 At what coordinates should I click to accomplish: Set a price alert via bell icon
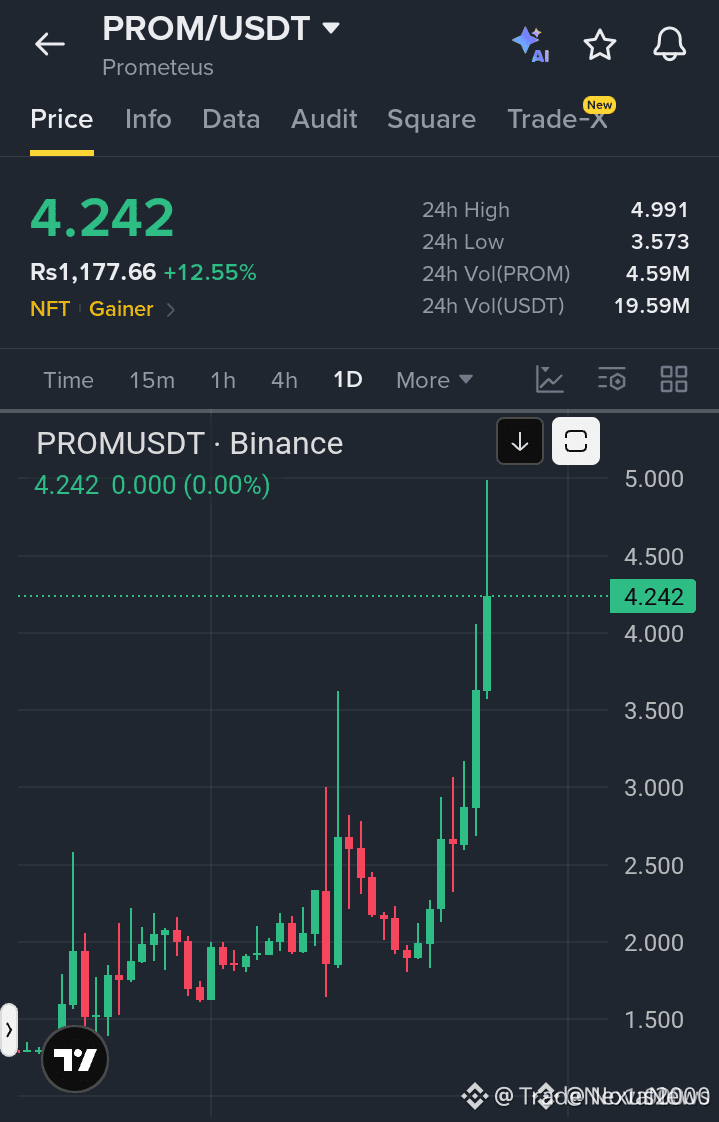(x=670, y=44)
